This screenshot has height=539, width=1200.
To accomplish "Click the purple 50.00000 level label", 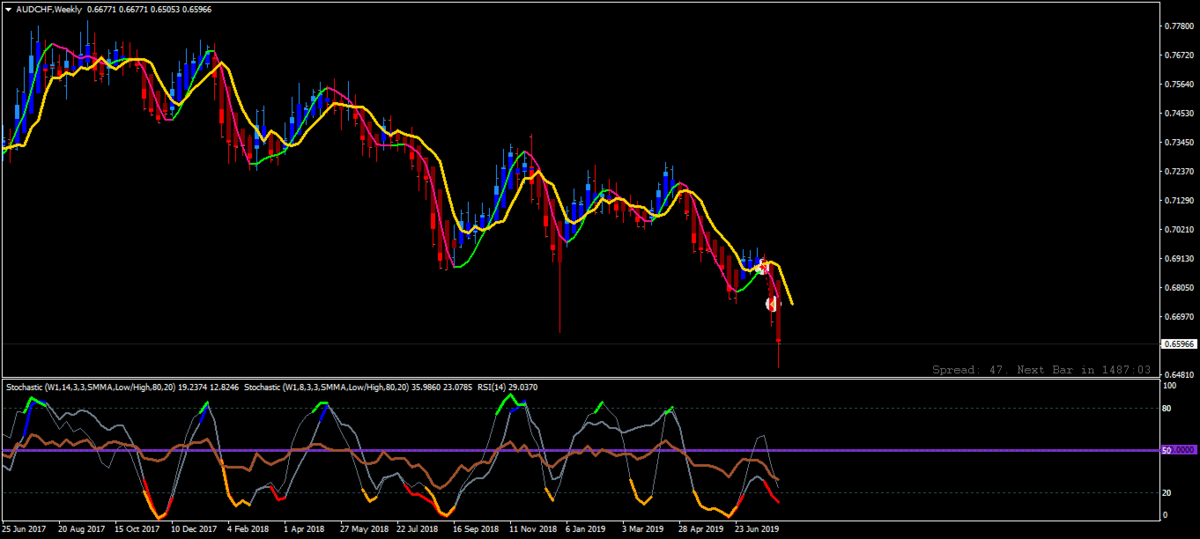I will (x=1178, y=451).
